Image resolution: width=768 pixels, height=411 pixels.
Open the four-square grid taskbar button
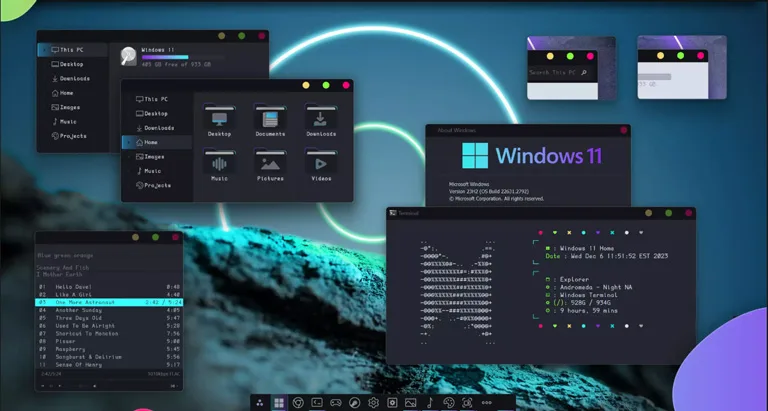pyautogui.click(x=279, y=403)
